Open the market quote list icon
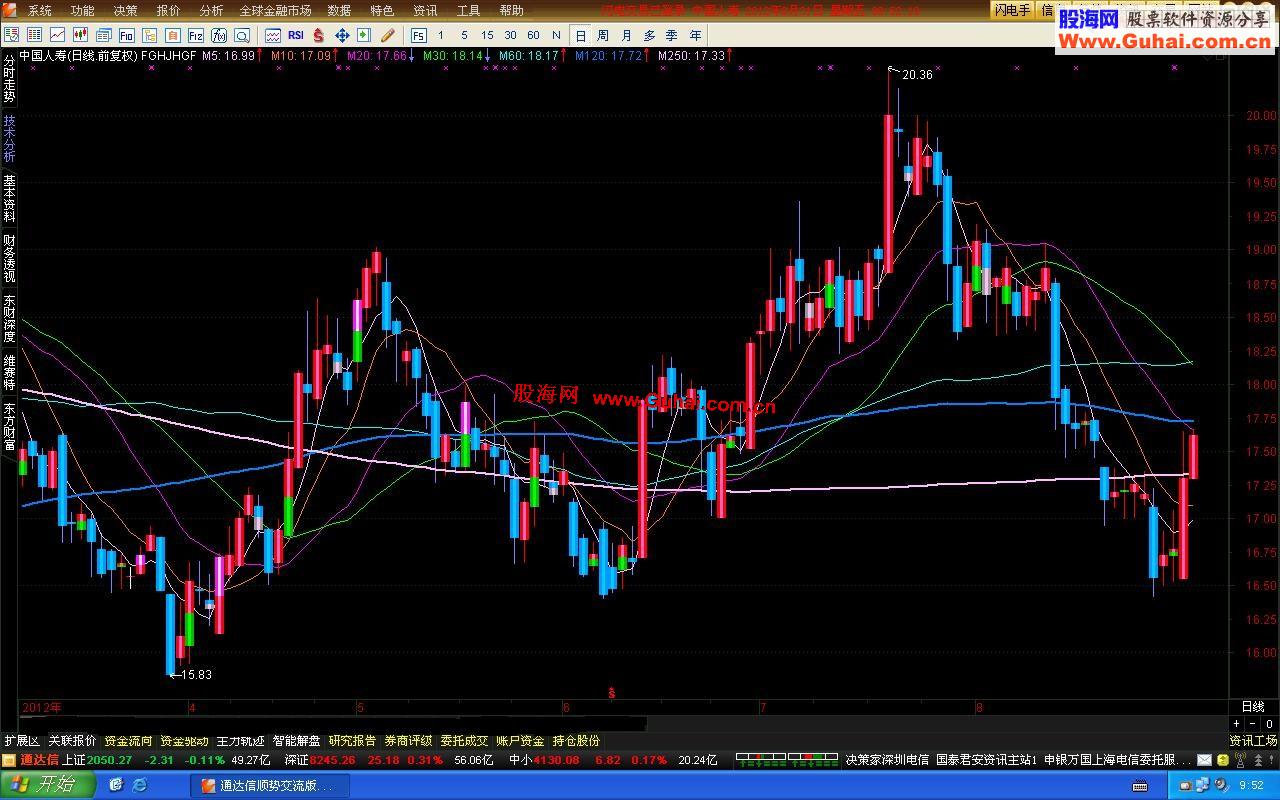This screenshot has height=800, width=1280. 11,35
